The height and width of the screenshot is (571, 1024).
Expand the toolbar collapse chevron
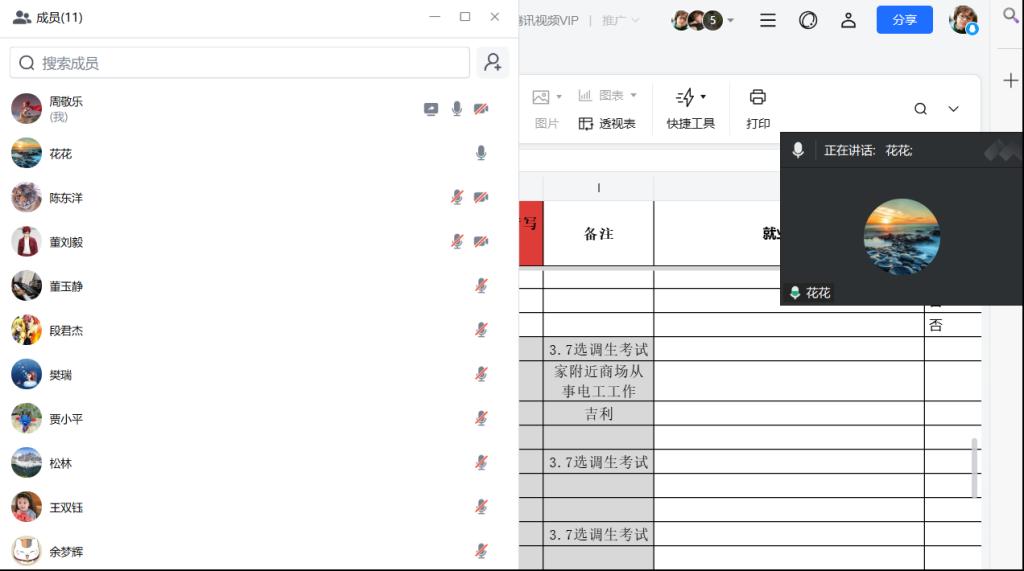(953, 109)
